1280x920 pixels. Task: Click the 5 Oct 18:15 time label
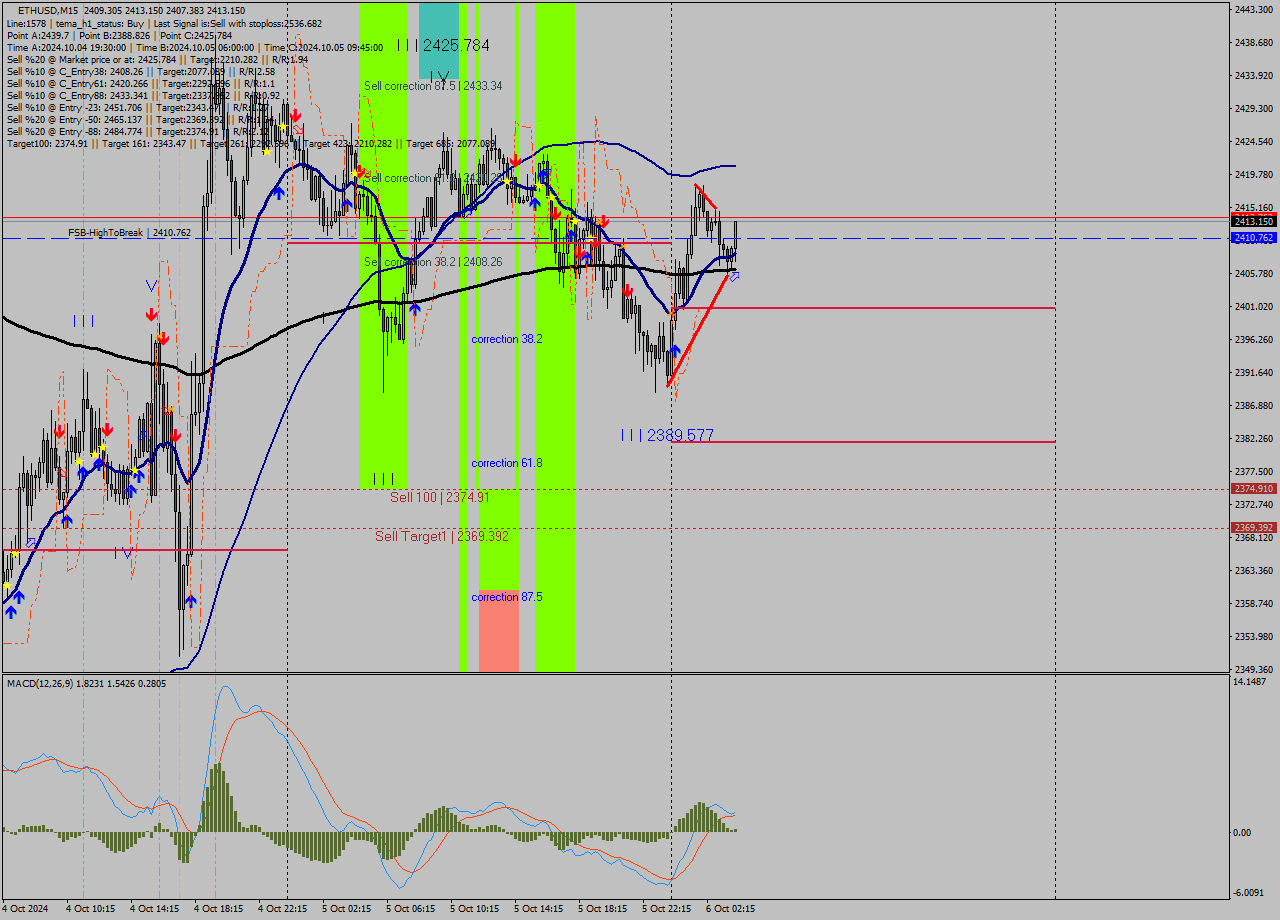602,909
